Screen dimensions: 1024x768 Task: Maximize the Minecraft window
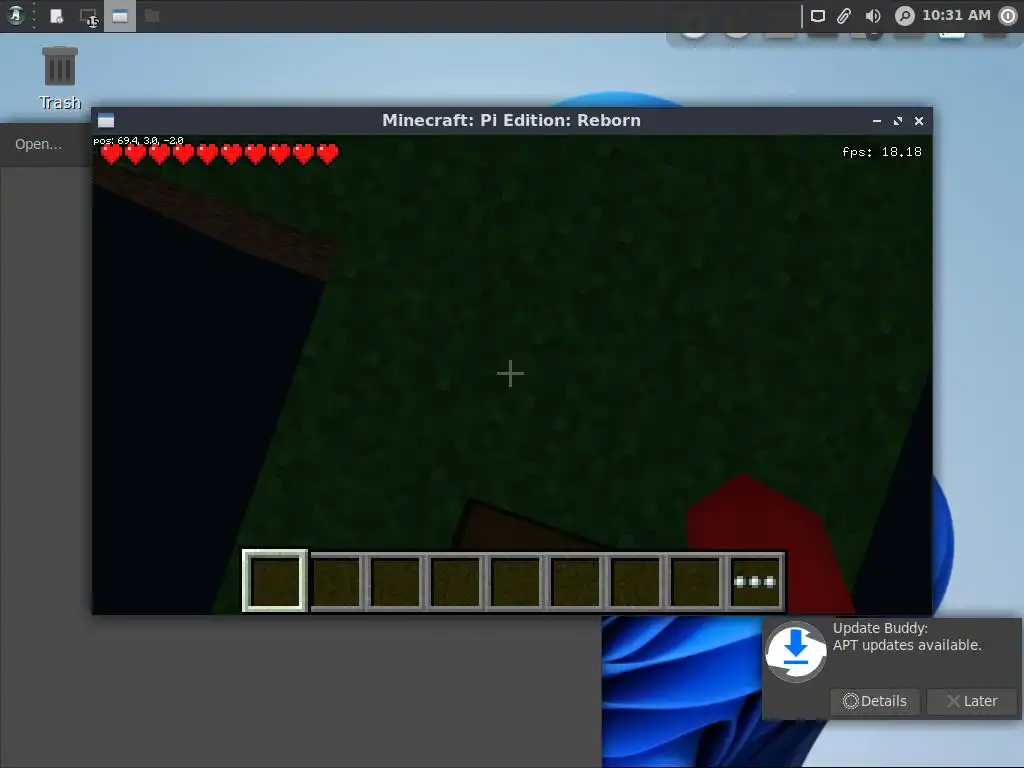click(898, 121)
